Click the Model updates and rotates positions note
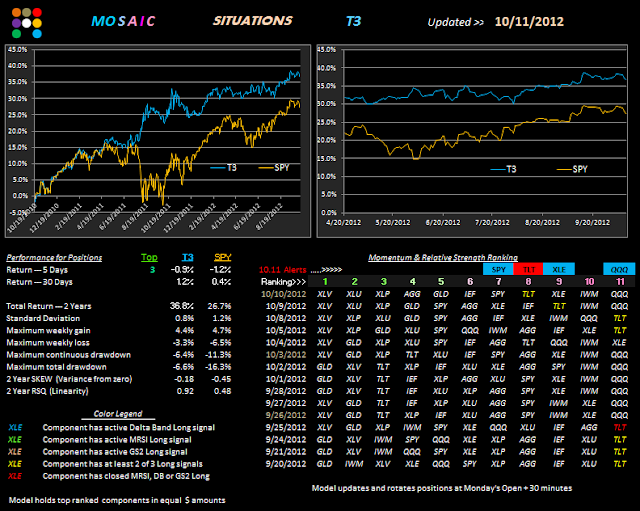The width and height of the screenshot is (640, 511). 442,488
